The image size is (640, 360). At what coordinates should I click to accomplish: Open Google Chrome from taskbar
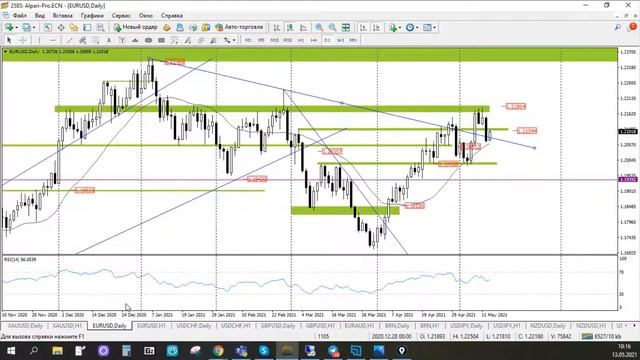[x=218, y=351]
